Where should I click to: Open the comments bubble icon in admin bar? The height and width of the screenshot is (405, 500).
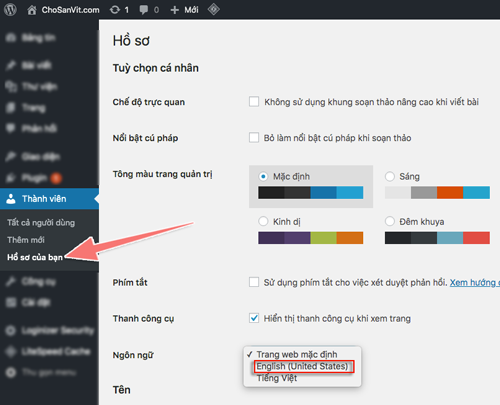tap(144, 10)
